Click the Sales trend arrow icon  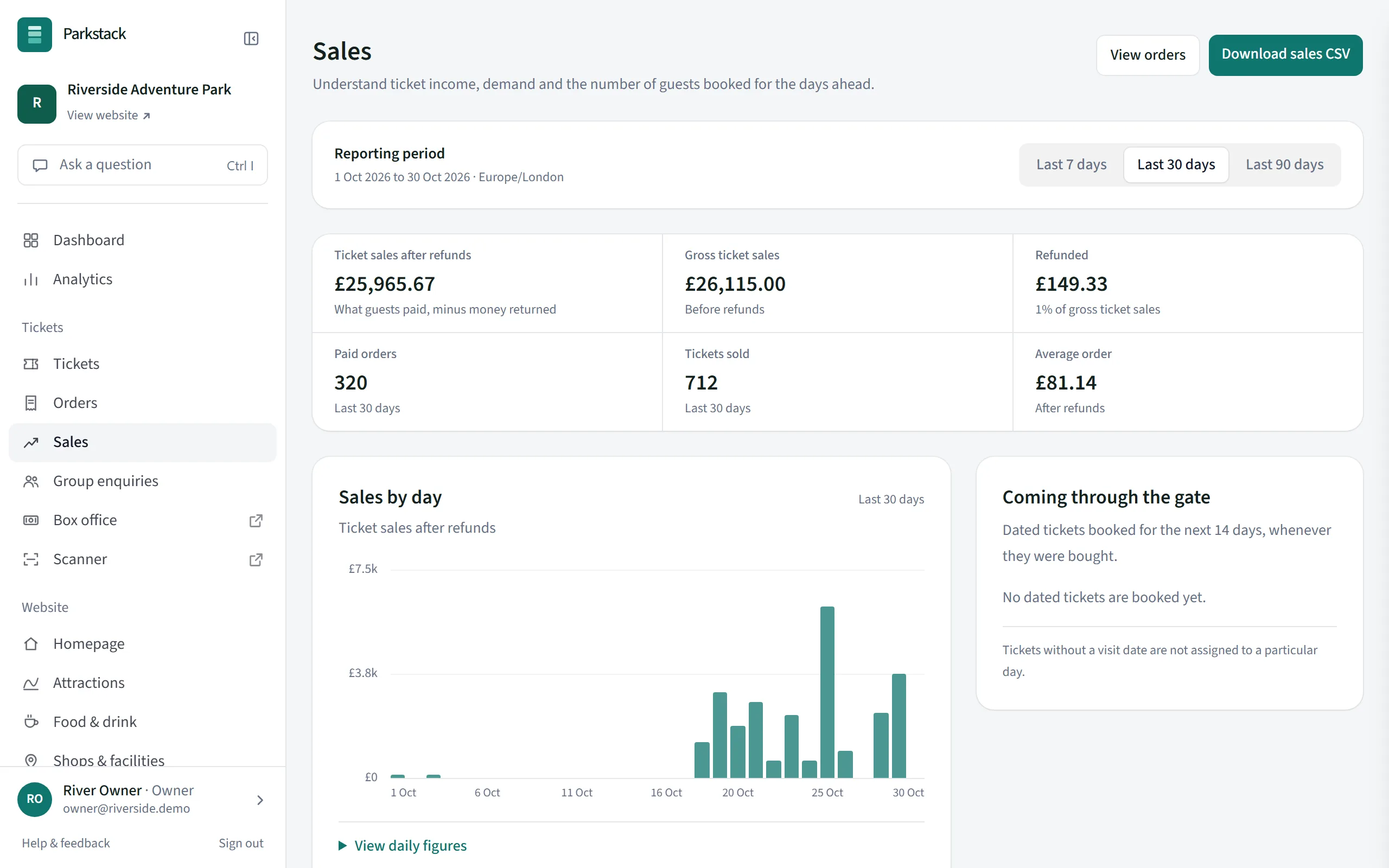click(31, 442)
